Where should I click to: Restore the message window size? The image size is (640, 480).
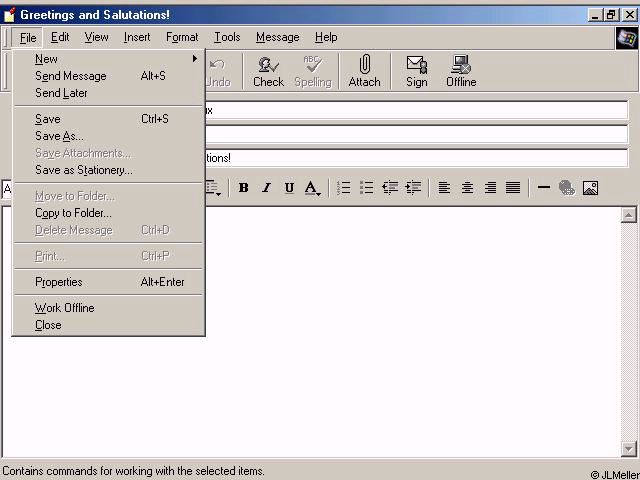pyautogui.click(x=611, y=15)
